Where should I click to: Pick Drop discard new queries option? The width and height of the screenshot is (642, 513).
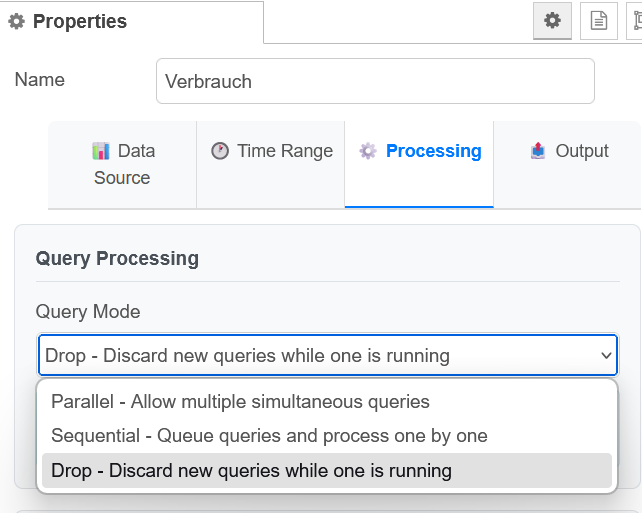251,470
